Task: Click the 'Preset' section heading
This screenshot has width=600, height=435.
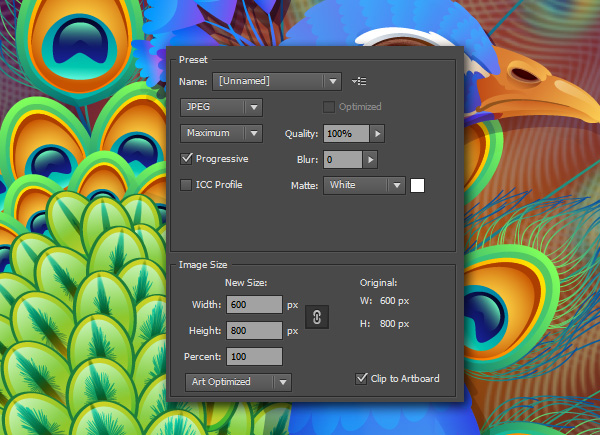Action: 193,60
